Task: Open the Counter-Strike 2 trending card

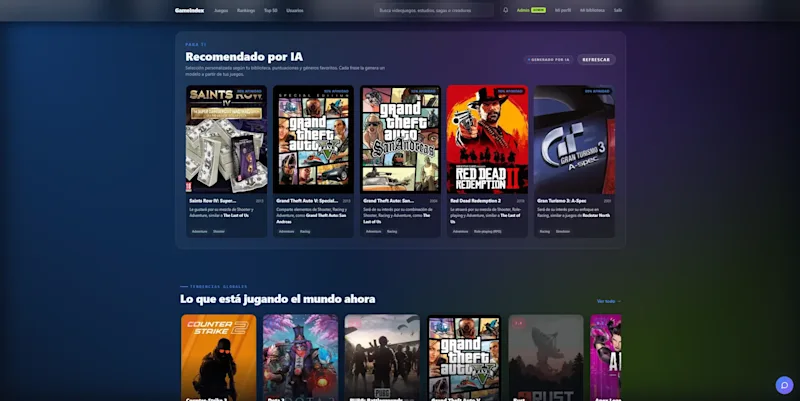Action: click(x=218, y=358)
